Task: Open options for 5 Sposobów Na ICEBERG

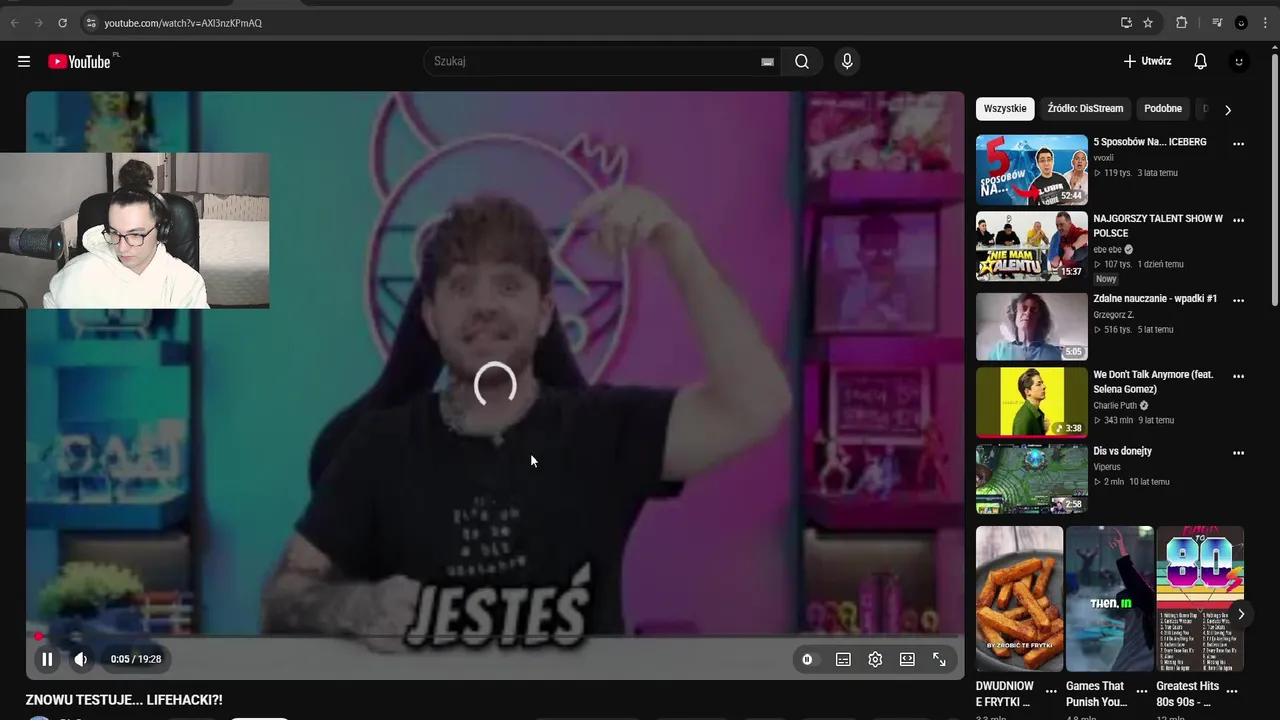Action: pos(1238,144)
